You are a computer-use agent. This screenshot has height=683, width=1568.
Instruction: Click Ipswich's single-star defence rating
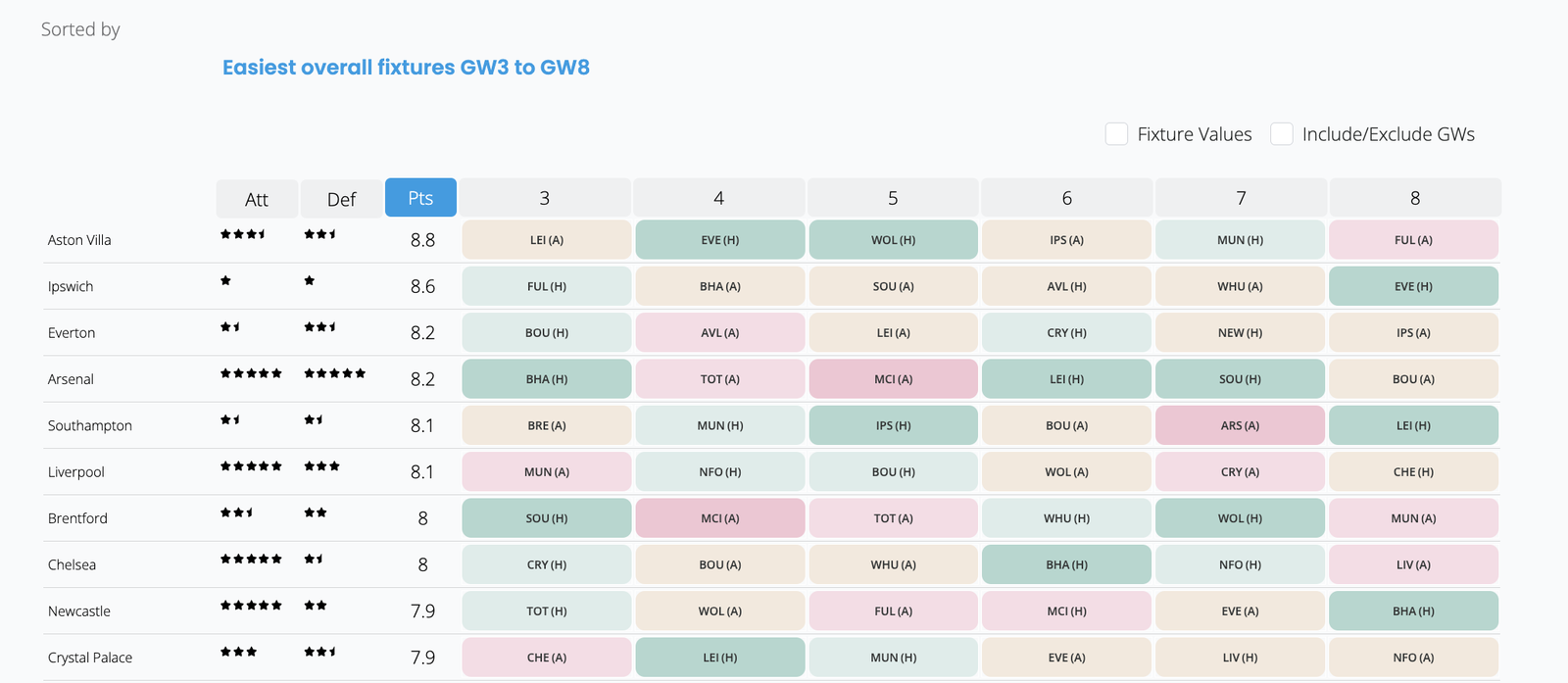tap(310, 280)
